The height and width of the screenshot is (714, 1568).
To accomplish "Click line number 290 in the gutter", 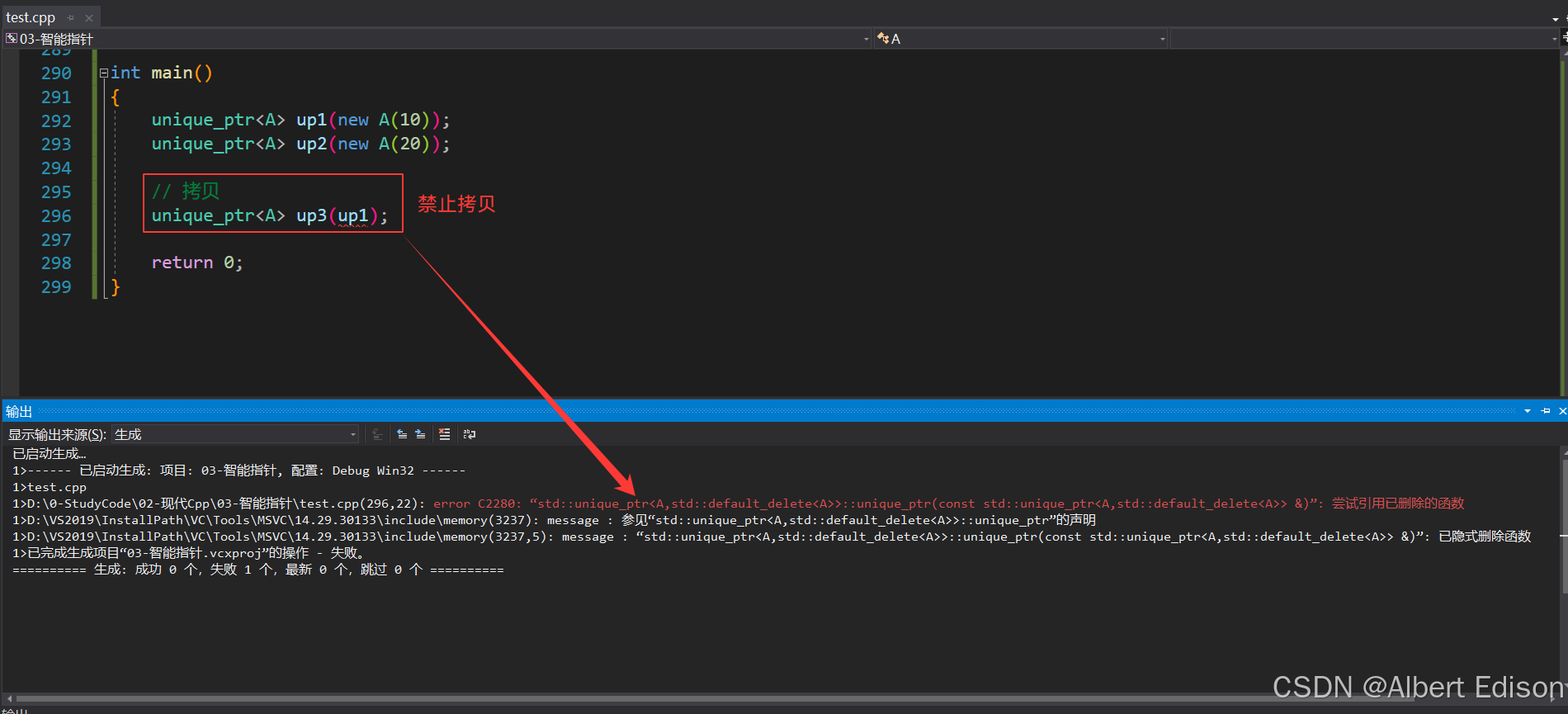I will [56, 73].
